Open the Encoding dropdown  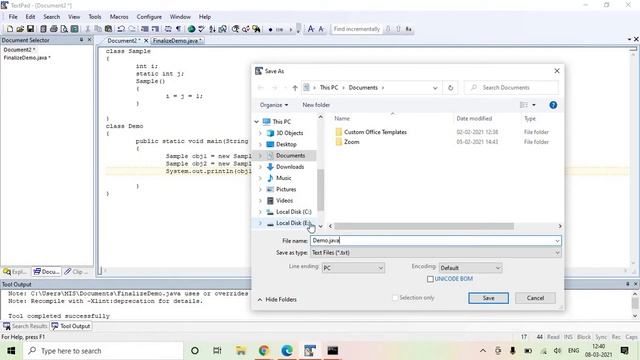(498, 268)
